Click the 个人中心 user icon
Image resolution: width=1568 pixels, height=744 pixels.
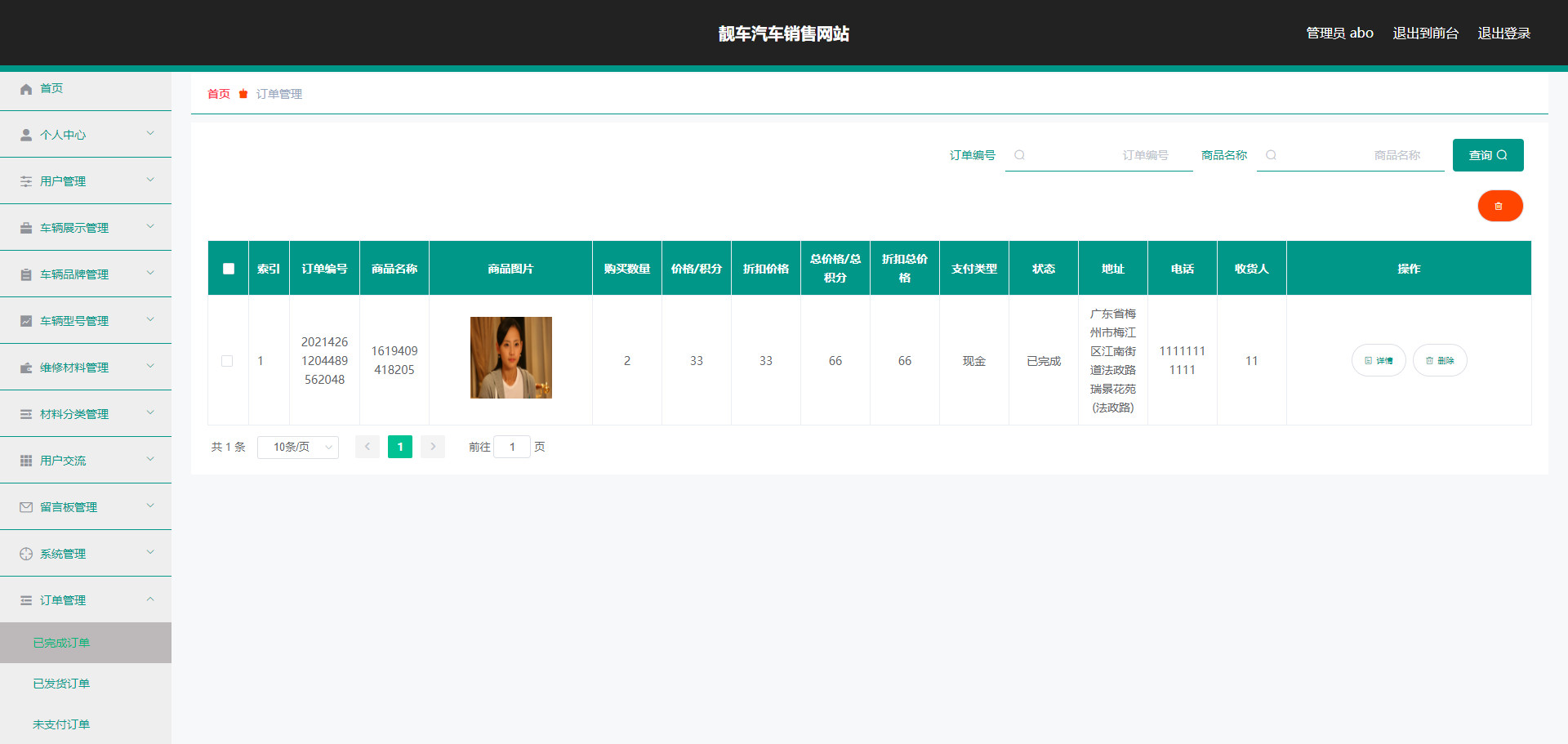point(26,136)
